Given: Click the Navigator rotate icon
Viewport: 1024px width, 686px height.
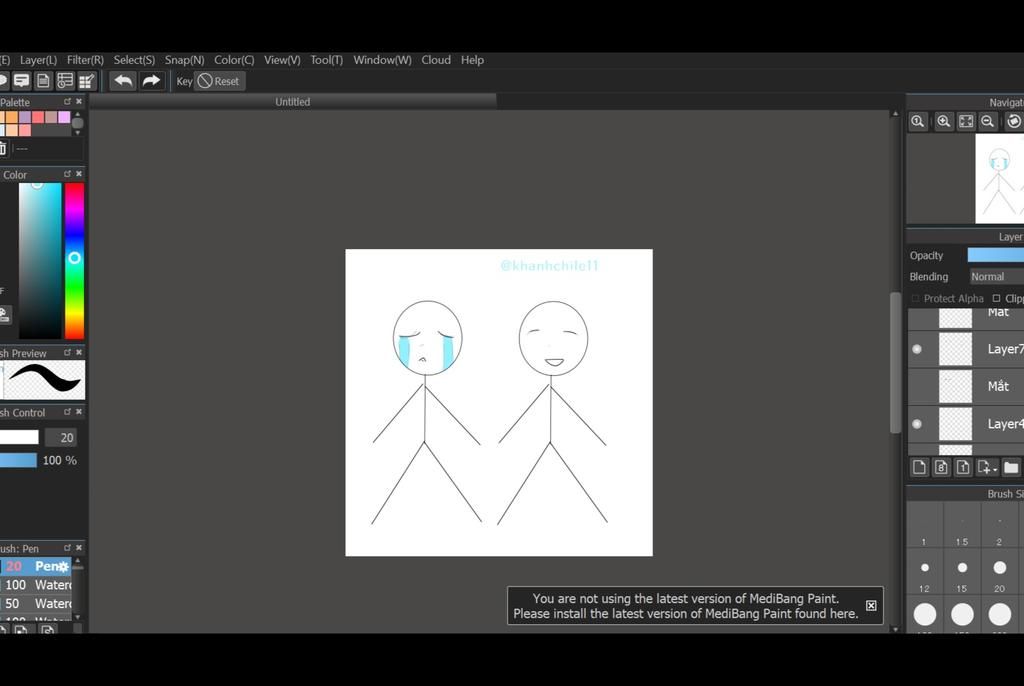Looking at the screenshot, I should pyautogui.click(x=1014, y=122).
